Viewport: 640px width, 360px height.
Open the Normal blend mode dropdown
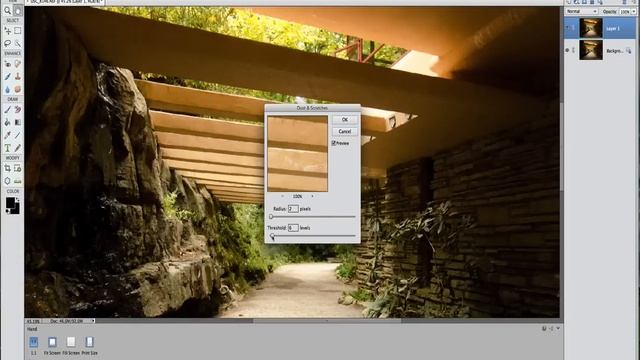coord(582,11)
